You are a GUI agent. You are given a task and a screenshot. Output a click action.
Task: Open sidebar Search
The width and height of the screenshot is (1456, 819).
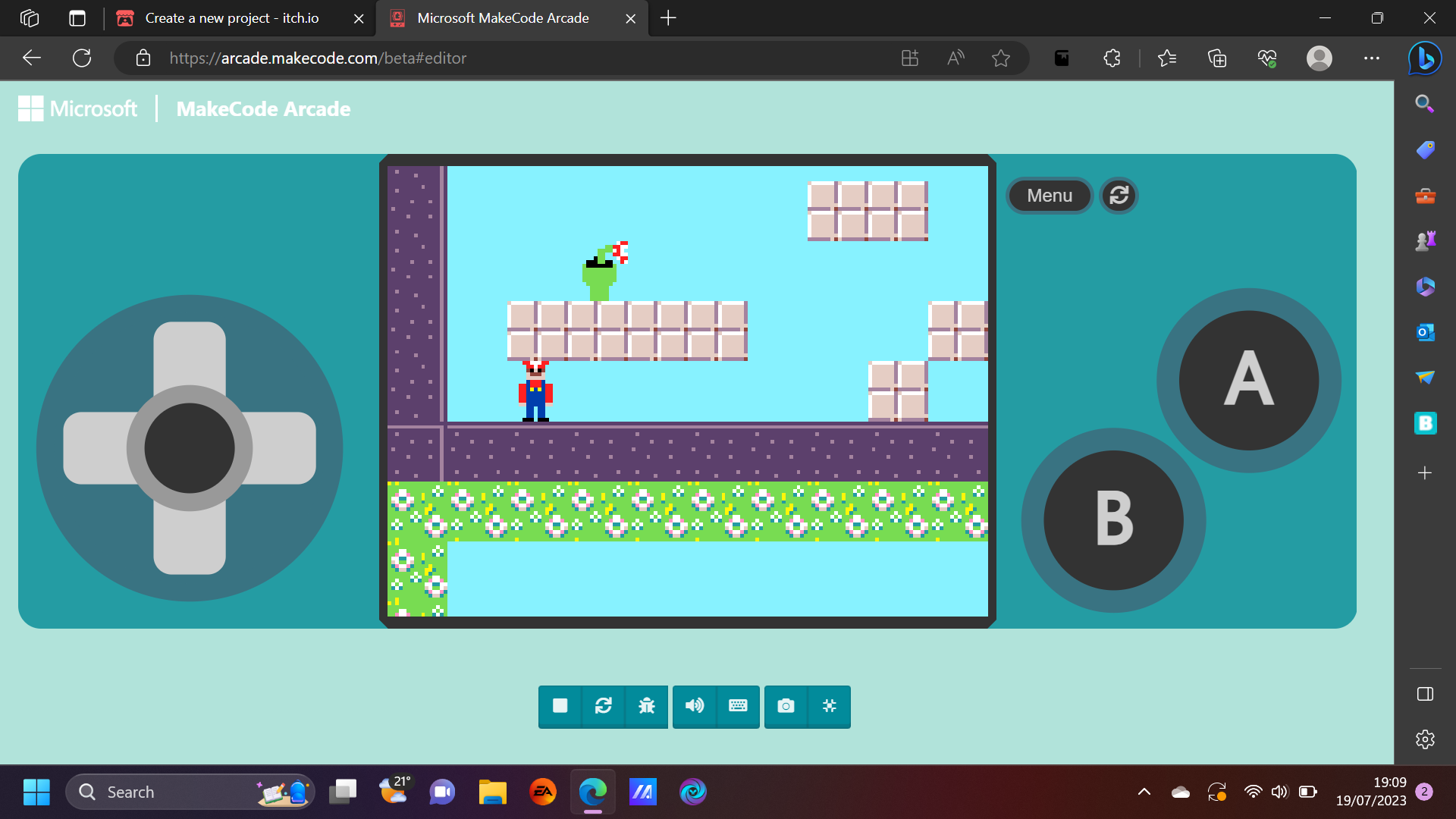[x=1425, y=104]
